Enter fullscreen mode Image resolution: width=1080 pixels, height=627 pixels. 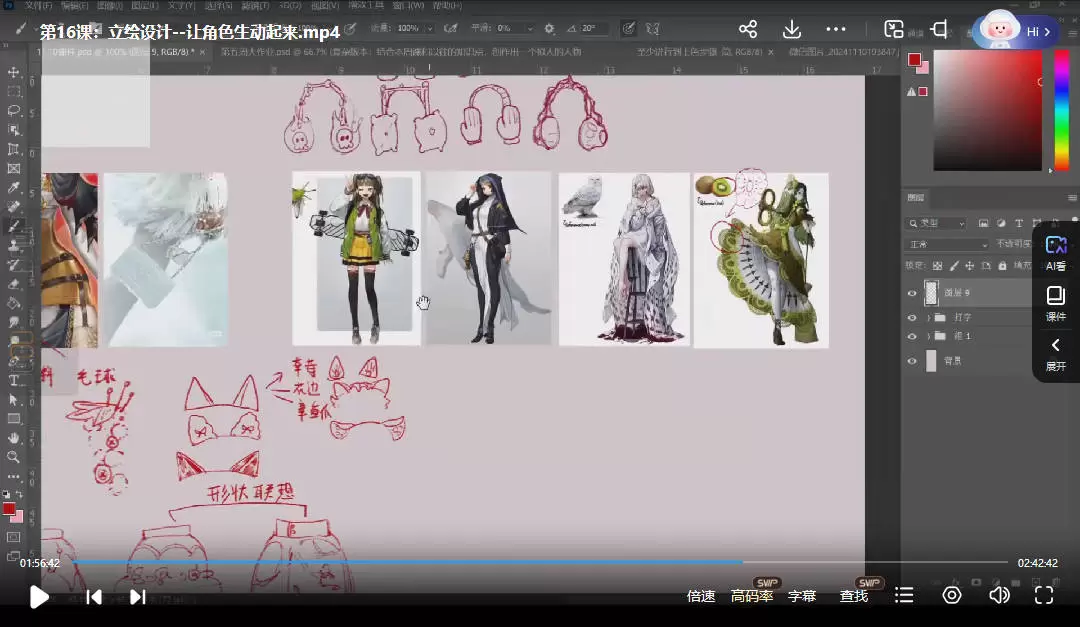[x=1044, y=595]
